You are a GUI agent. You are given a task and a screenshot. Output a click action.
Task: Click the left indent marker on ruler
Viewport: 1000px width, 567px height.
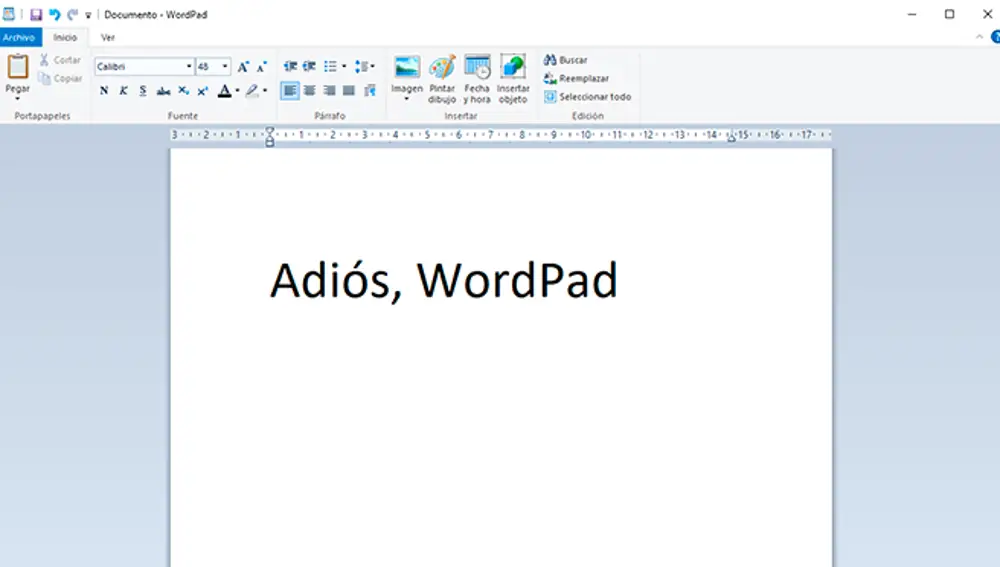(270, 136)
